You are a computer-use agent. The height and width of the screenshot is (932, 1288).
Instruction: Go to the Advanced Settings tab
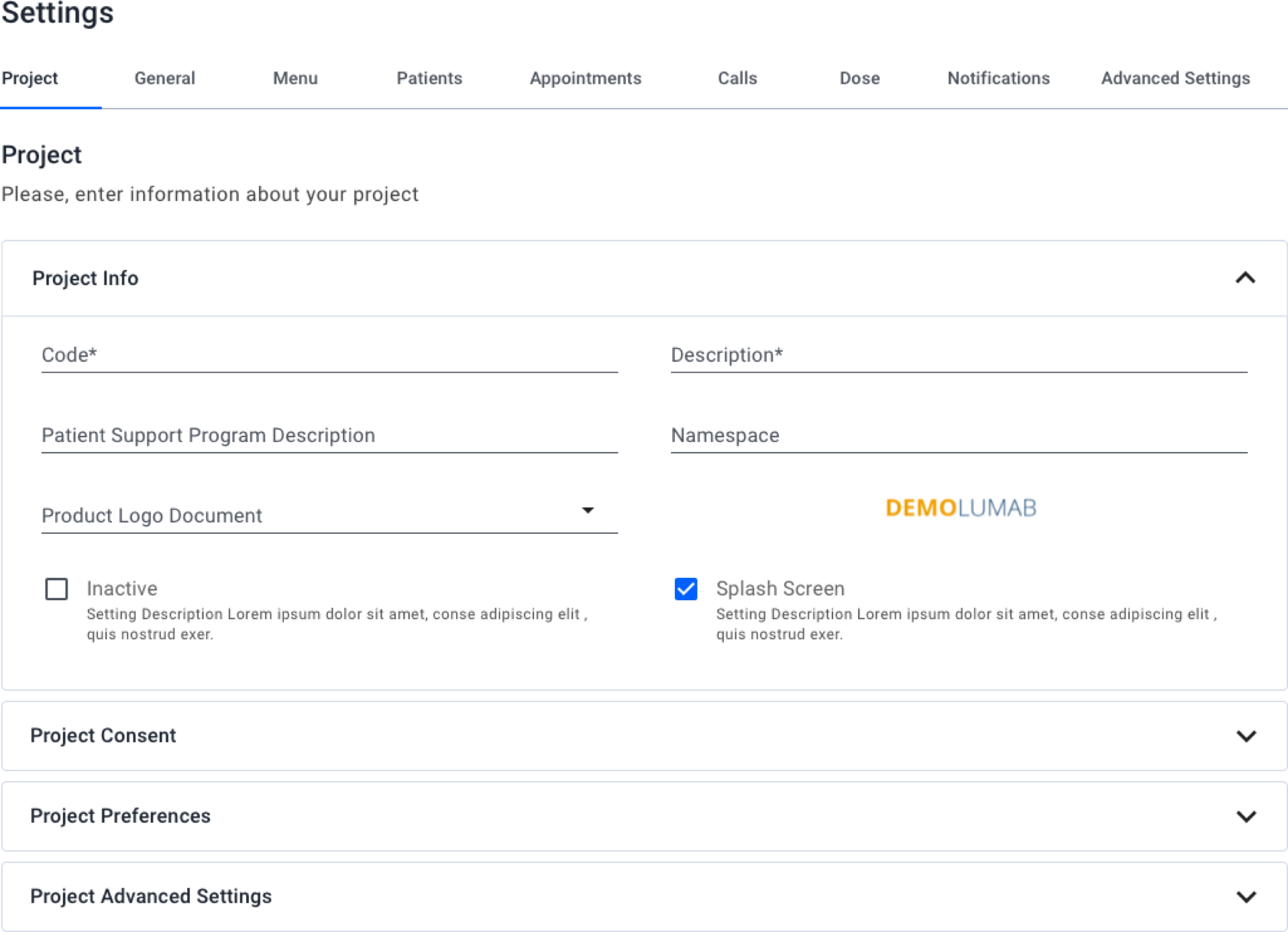pos(1175,78)
